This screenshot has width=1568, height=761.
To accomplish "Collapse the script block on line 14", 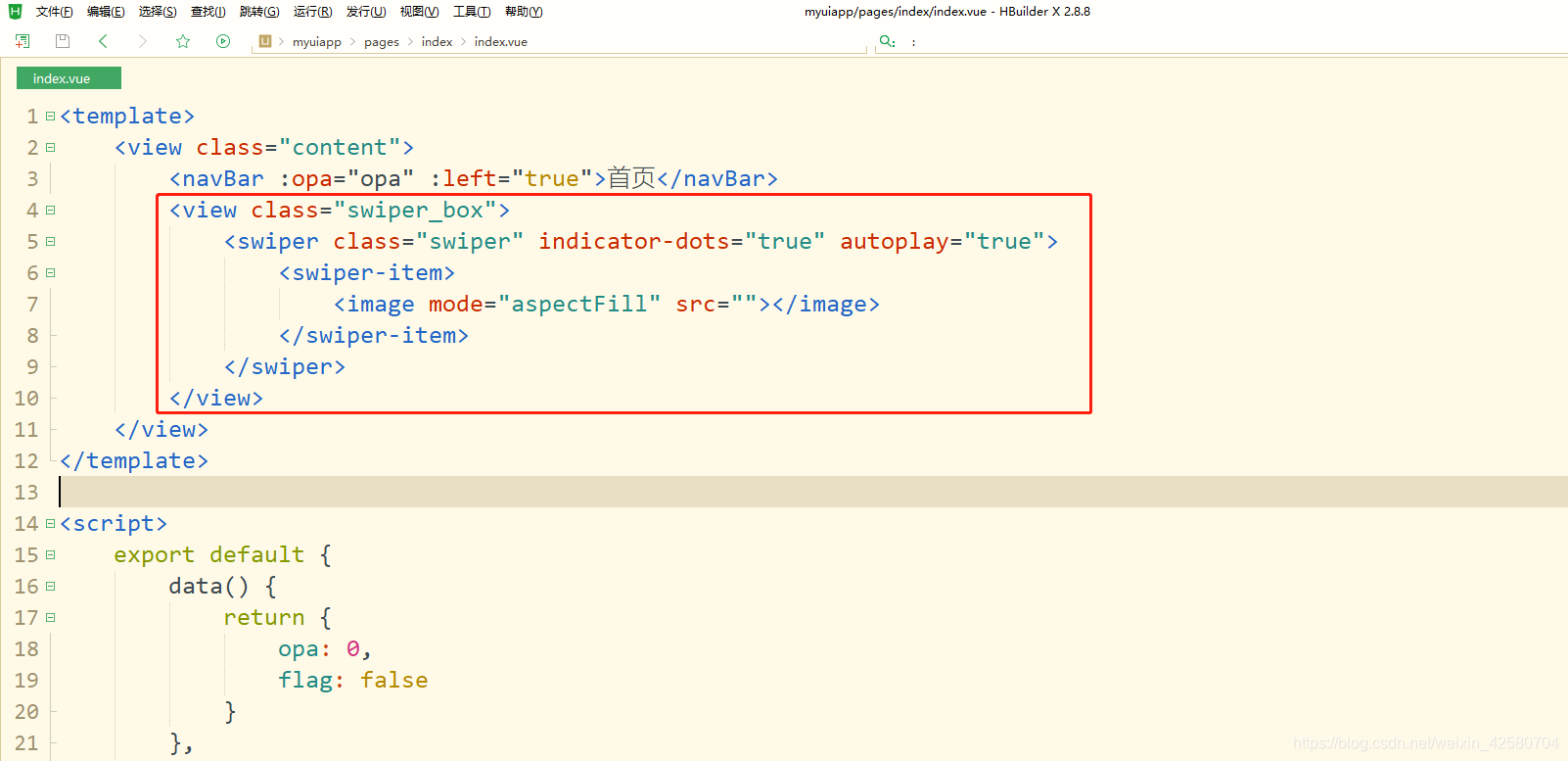I will [51, 524].
